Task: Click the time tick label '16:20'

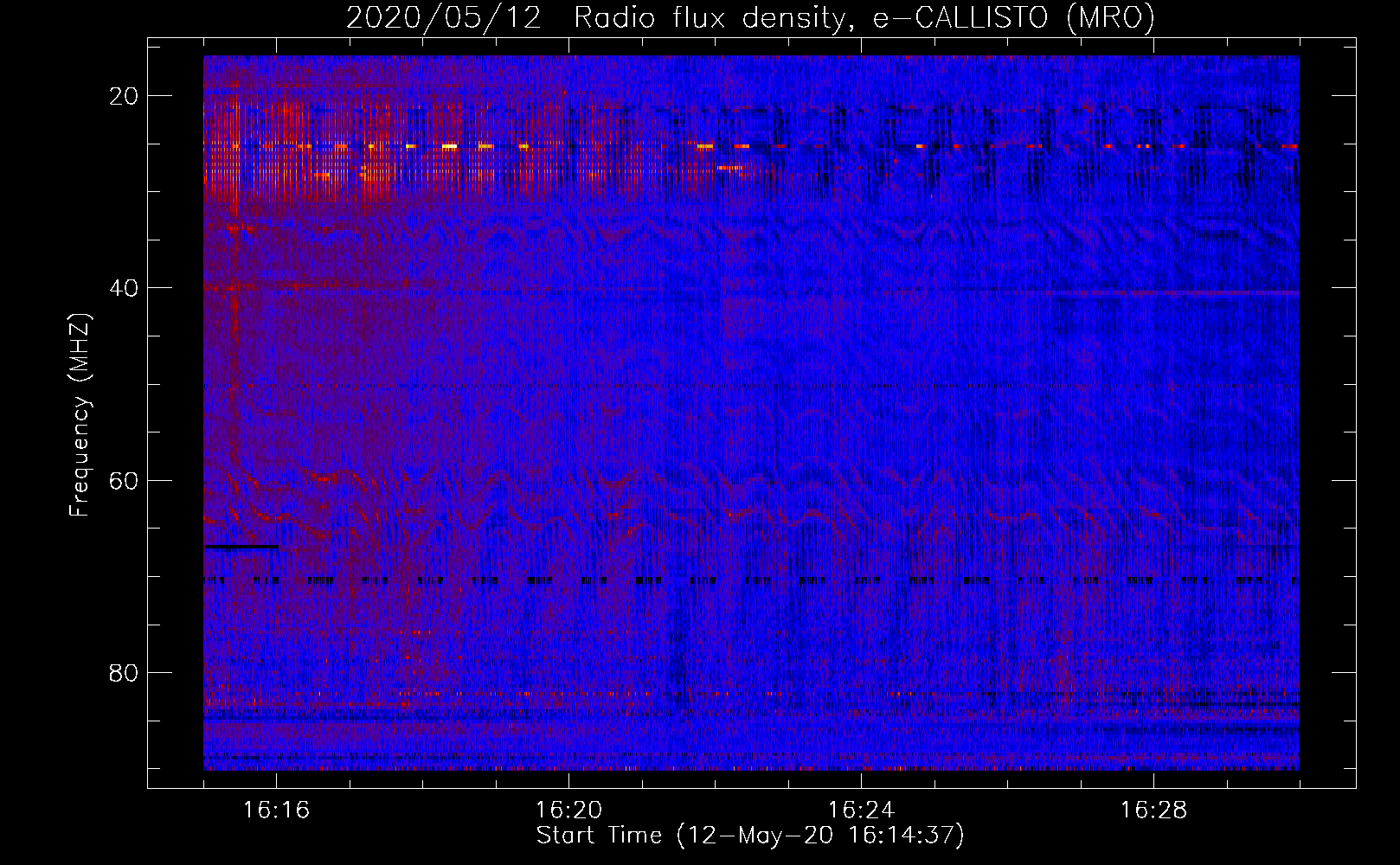Action: click(568, 810)
